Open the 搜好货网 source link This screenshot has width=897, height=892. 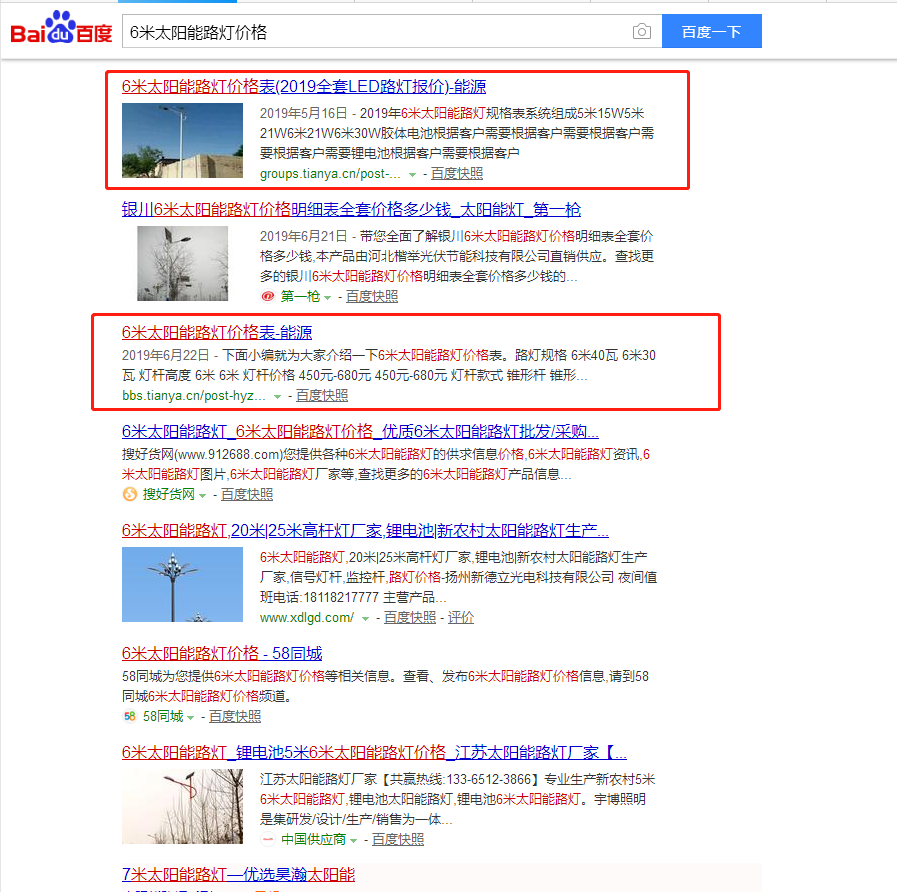click(168, 494)
